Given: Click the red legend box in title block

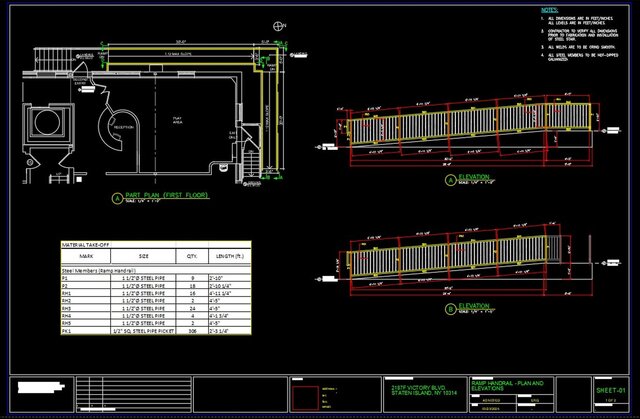Looking at the screenshot, I should tap(318, 394).
